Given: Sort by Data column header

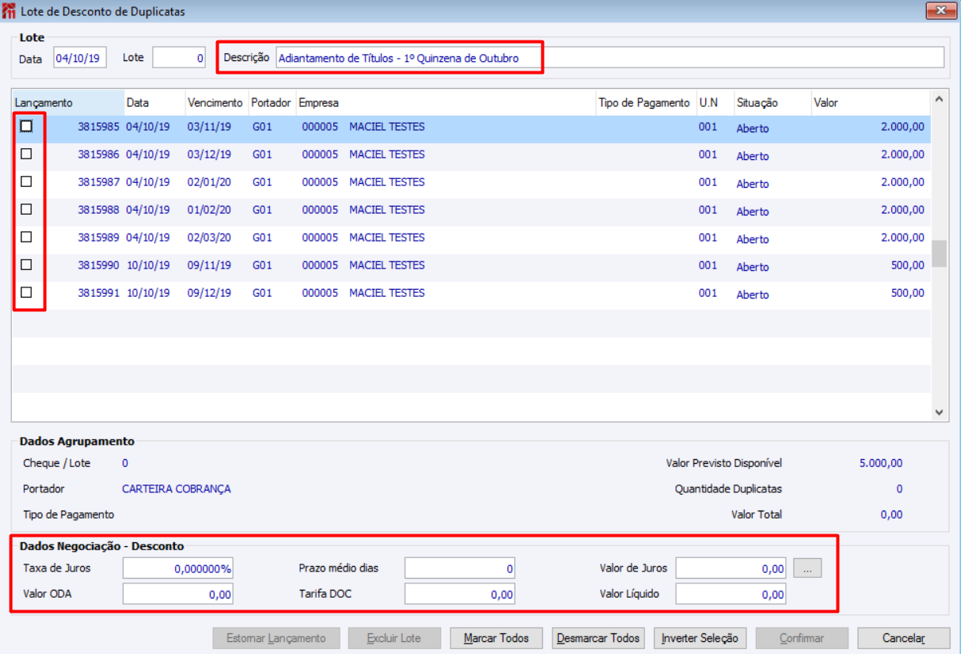Looking at the screenshot, I should (x=154, y=102).
